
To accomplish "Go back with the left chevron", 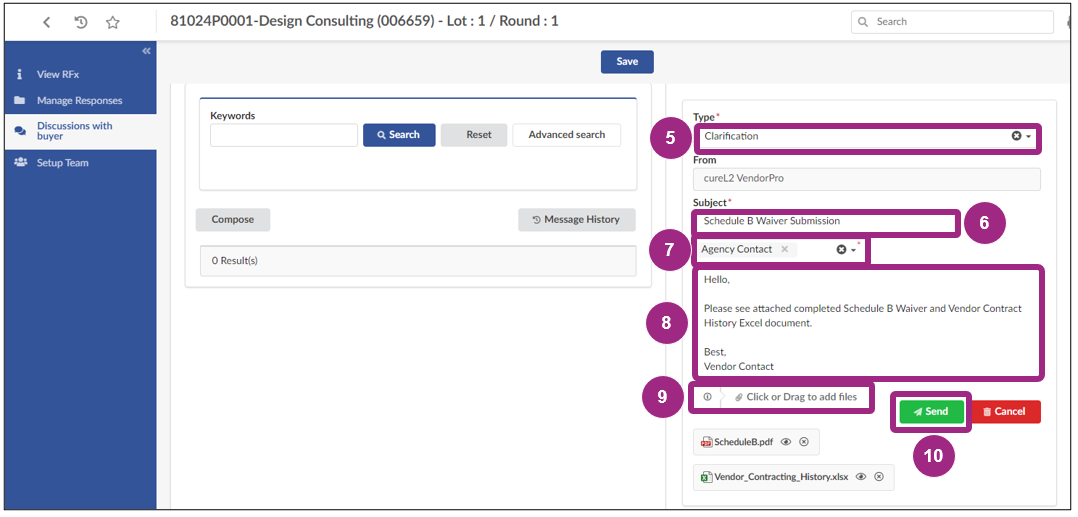I will coord(47,22).
